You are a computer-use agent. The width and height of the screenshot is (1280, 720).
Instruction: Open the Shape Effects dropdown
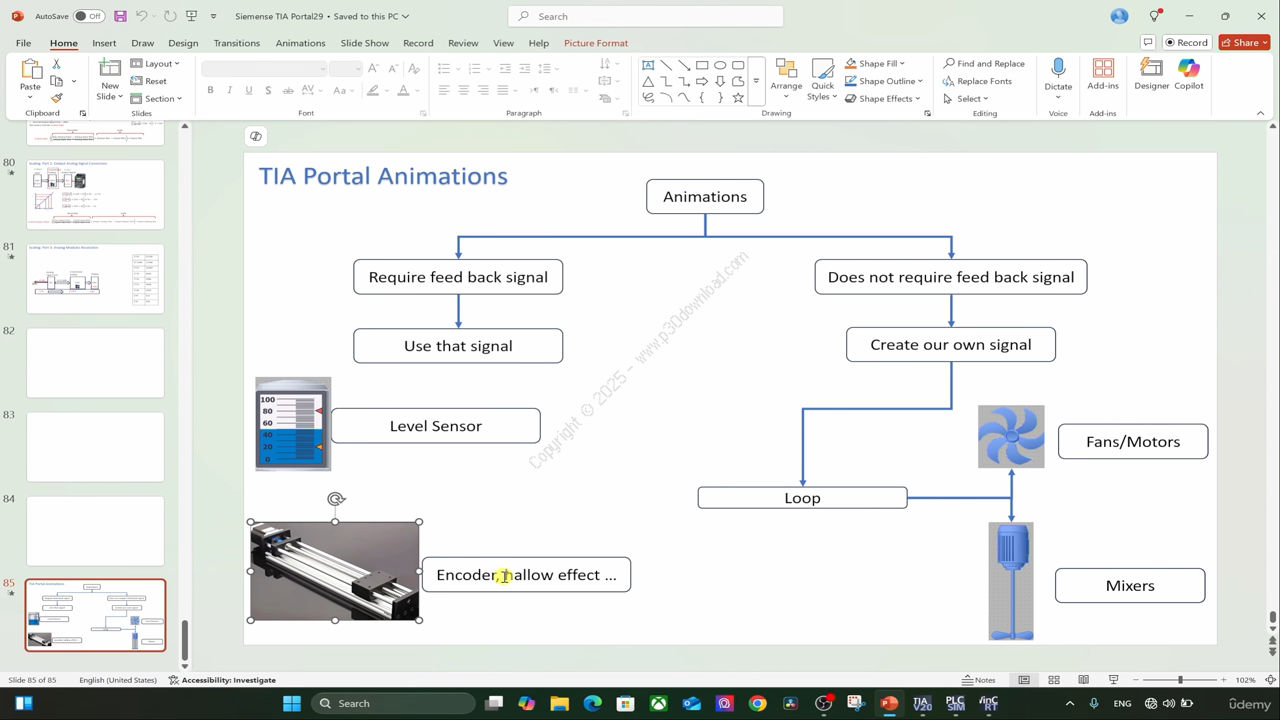(883, 98)
